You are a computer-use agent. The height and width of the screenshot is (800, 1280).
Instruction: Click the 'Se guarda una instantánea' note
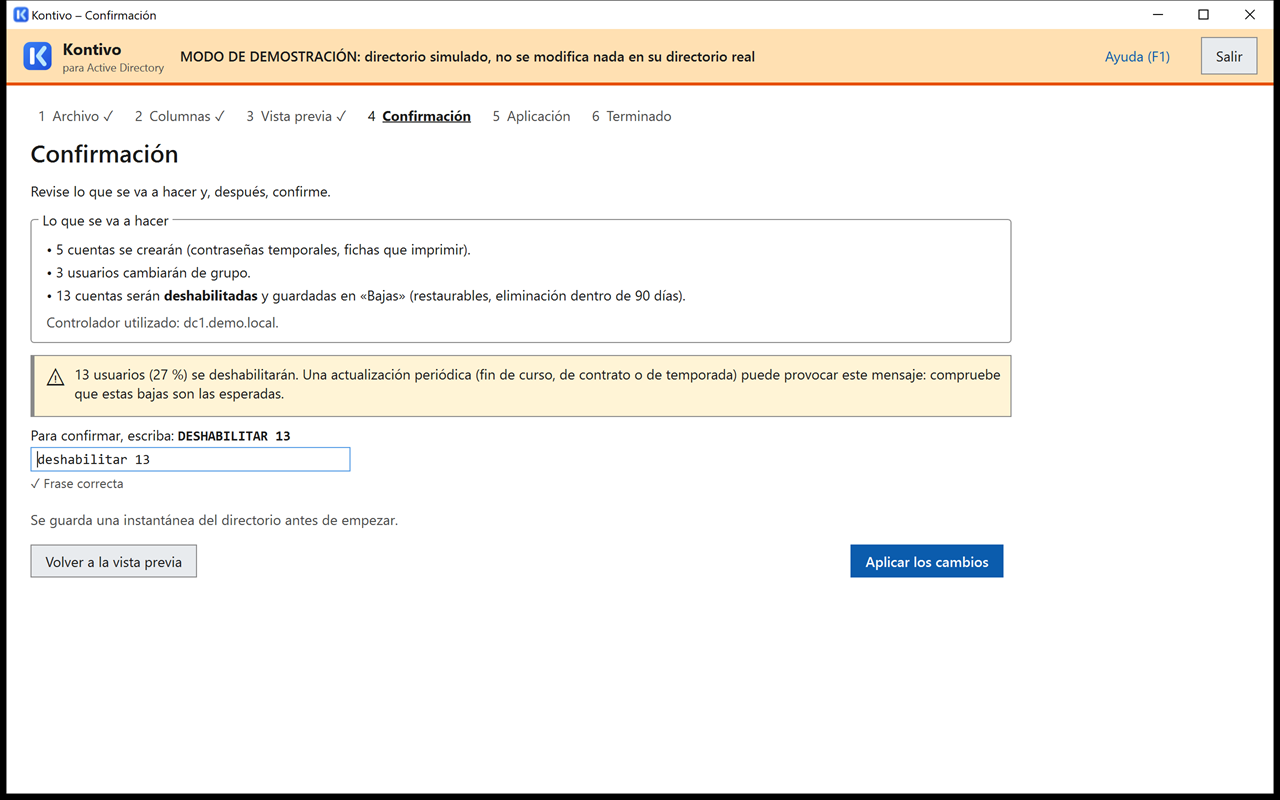pyautogui.click(x=214, y=521)
